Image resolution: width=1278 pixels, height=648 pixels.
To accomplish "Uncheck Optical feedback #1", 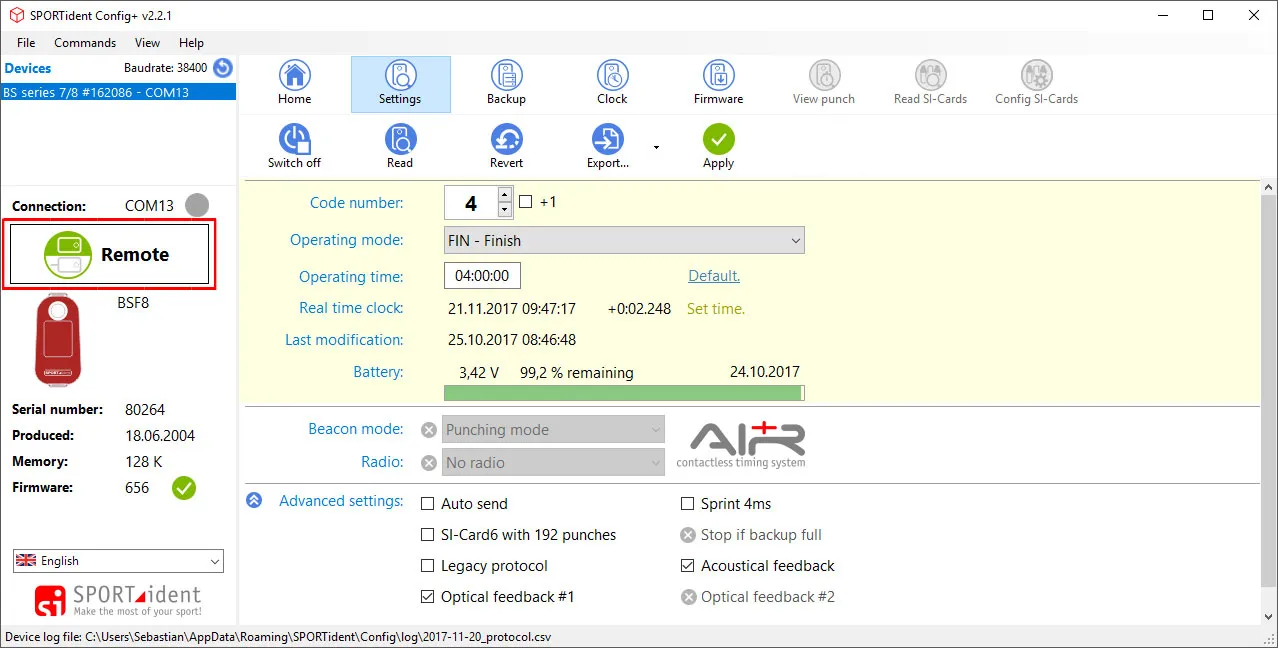I will (x=428, y=597).
